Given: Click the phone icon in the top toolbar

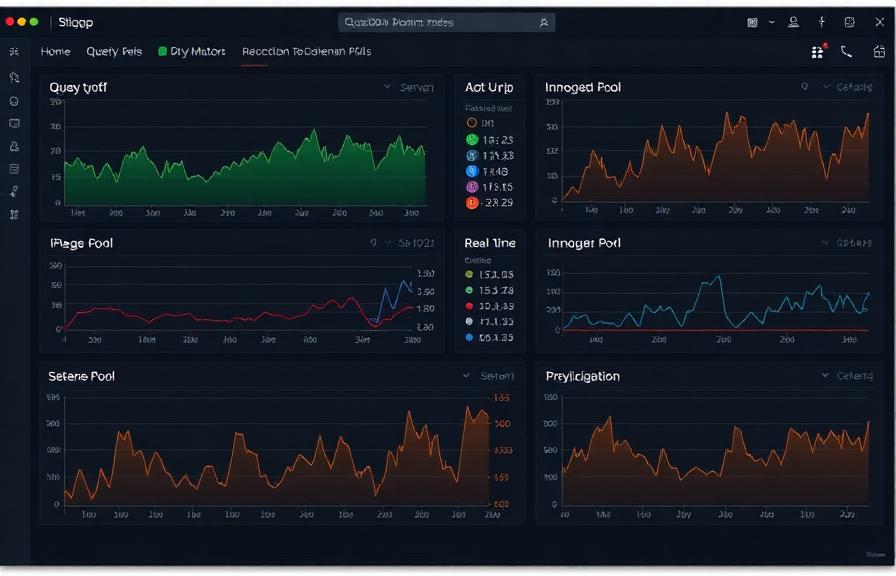Looking at the screenshot, I should (x=846, y=52).
